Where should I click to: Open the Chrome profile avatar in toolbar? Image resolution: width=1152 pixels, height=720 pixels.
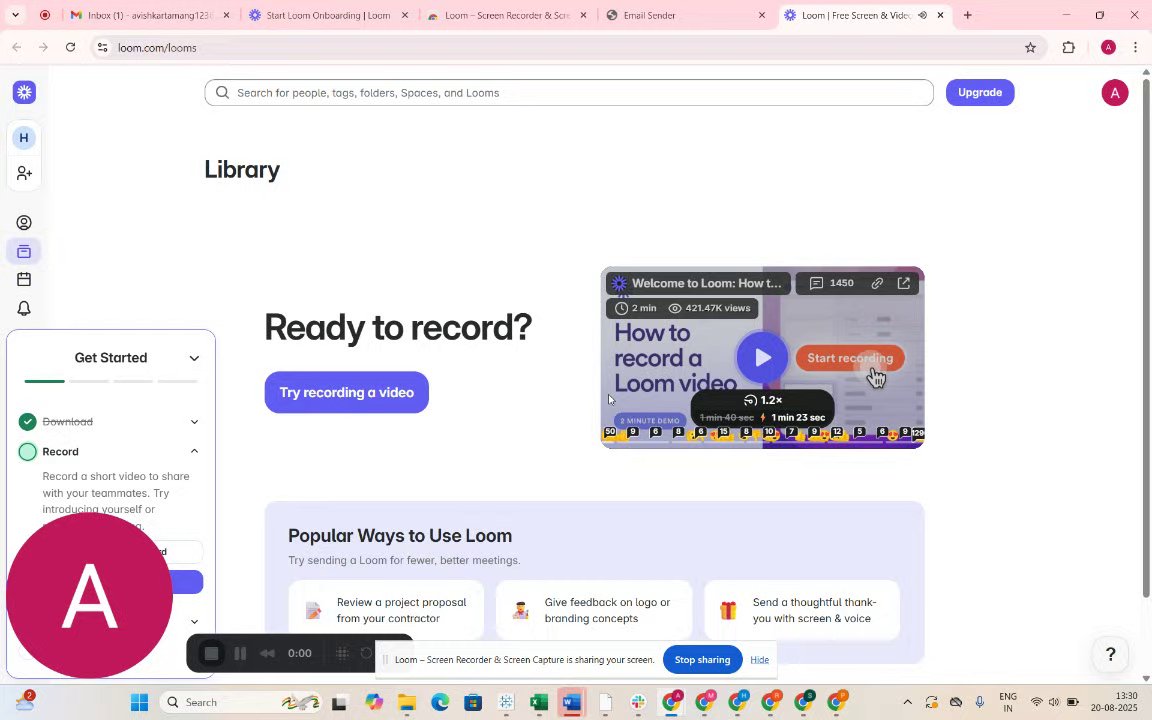tap(1108, 48)
